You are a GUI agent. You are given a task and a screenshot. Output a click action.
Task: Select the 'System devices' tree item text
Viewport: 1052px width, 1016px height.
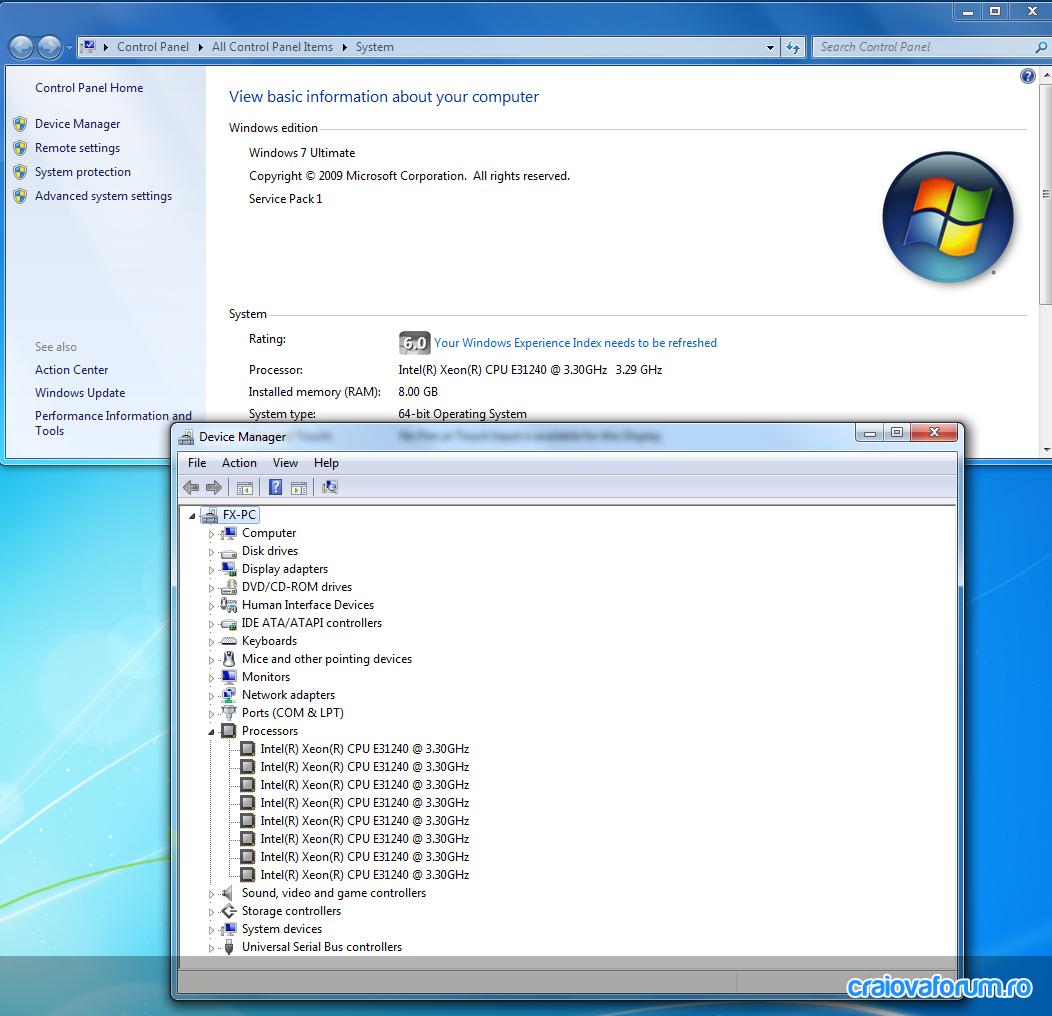pyautogui.click(x=282, y=929)
